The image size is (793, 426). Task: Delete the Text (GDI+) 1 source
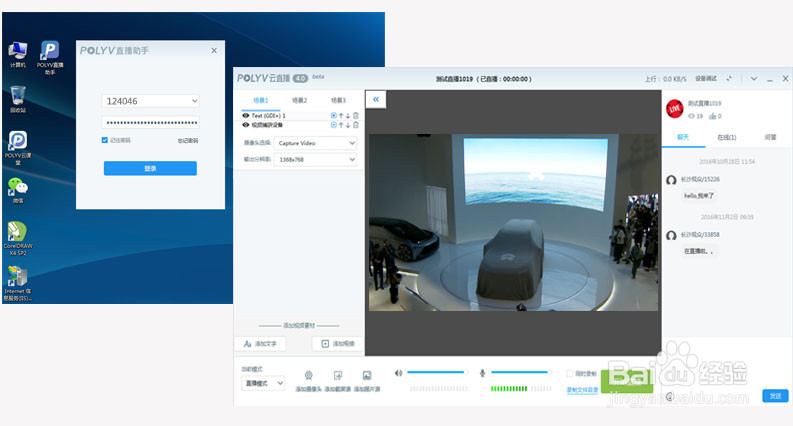[x=356, y=116]
